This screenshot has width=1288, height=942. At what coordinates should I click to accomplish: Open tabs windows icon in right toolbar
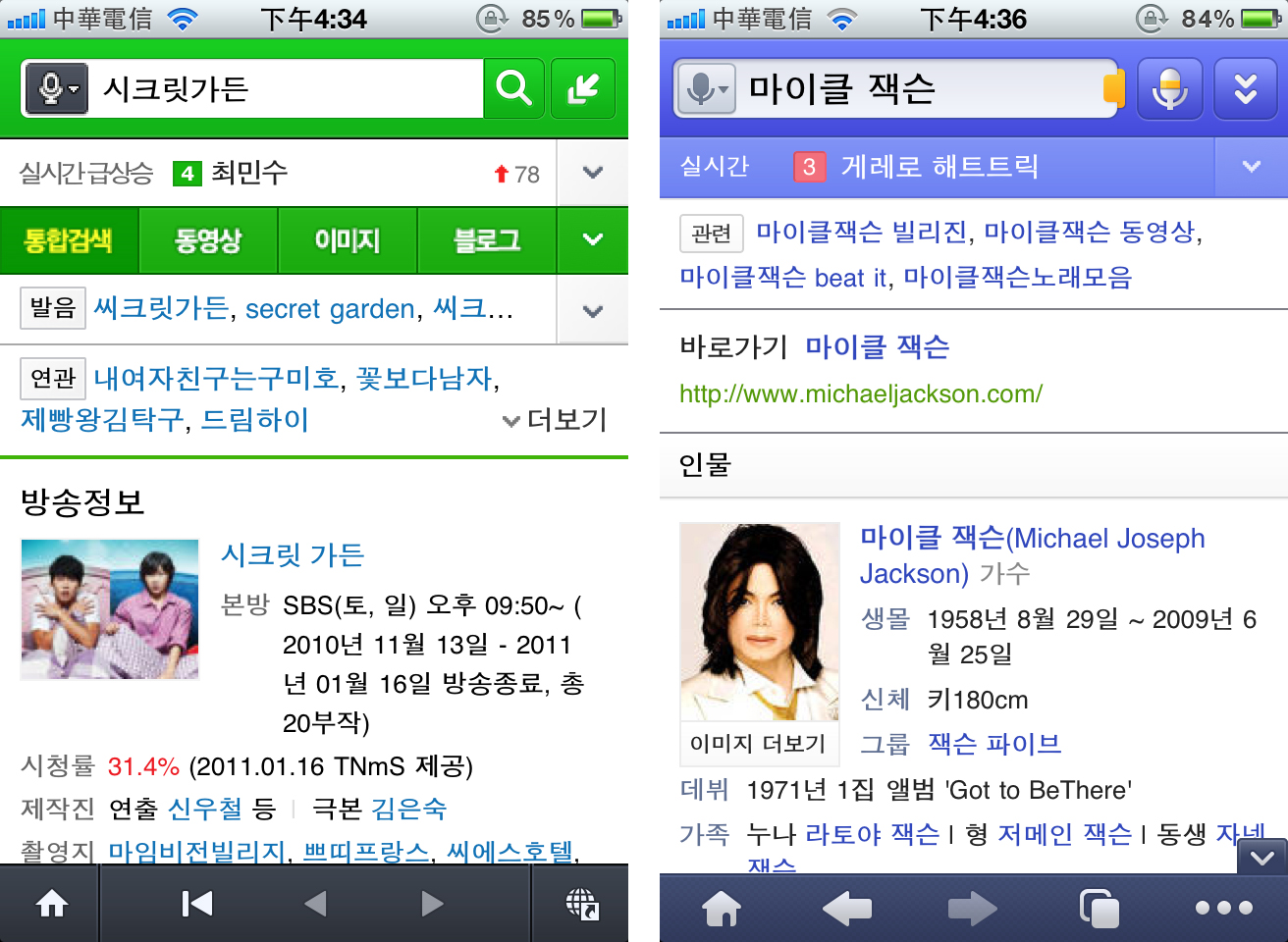(x=1099, y=909)
